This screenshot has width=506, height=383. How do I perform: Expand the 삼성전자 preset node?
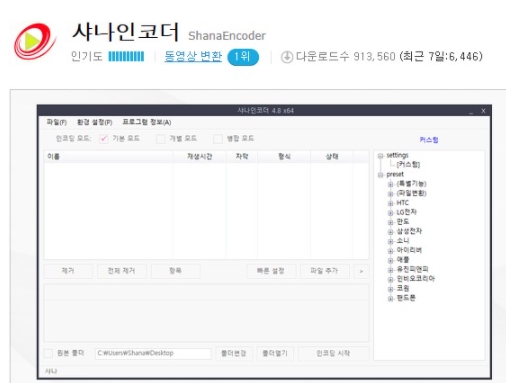(390, 232)
